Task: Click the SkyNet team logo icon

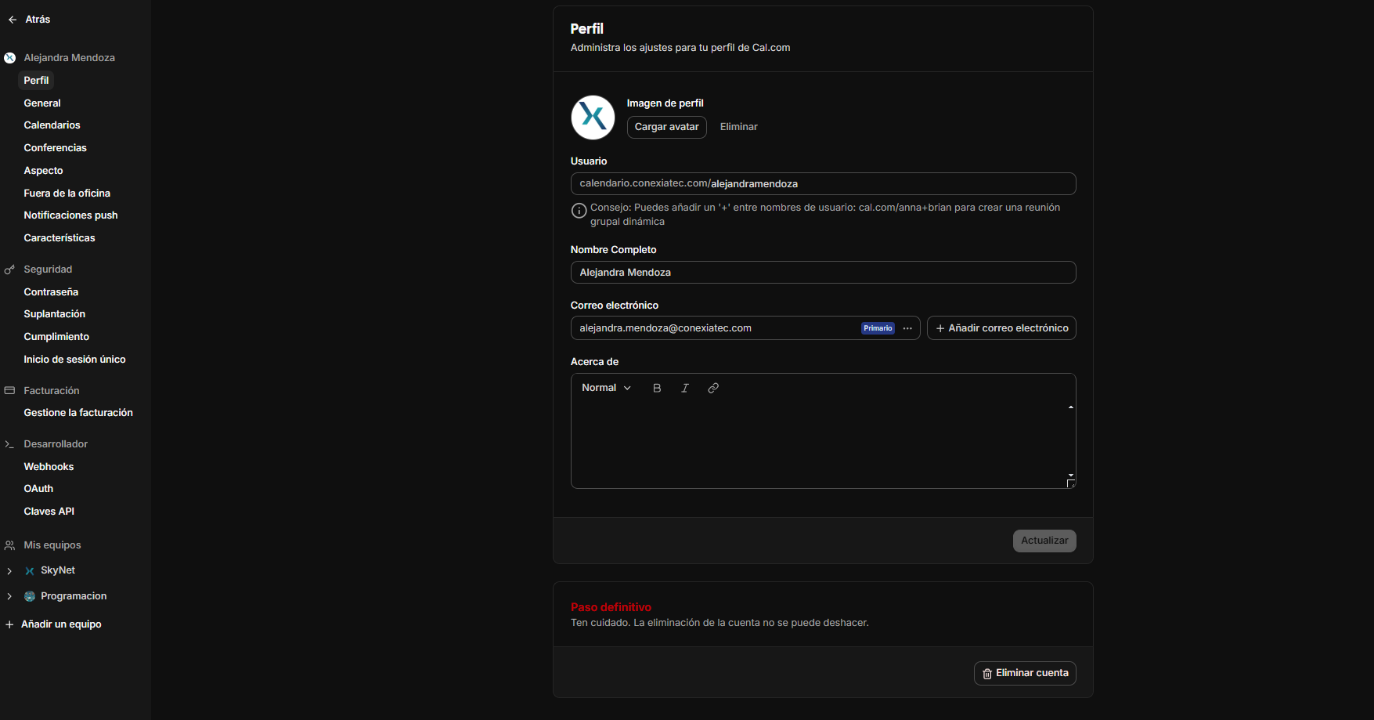Action: [30, 571]
